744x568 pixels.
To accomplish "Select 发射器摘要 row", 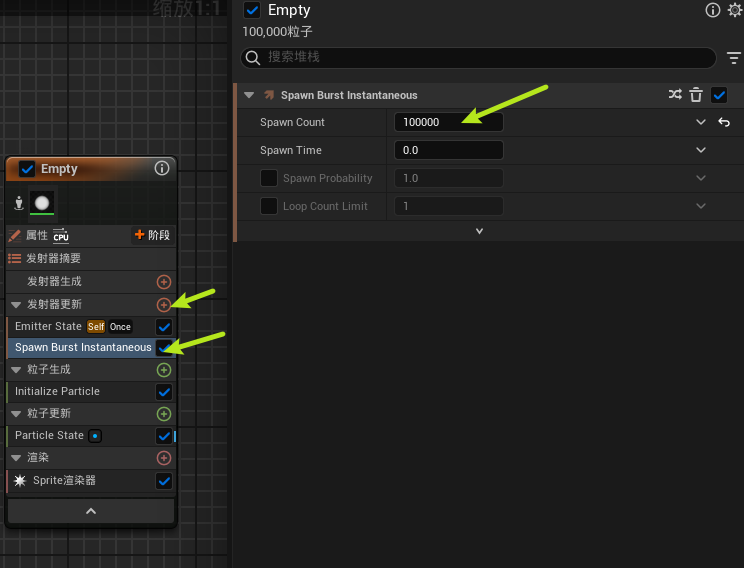I will point(91,258).
